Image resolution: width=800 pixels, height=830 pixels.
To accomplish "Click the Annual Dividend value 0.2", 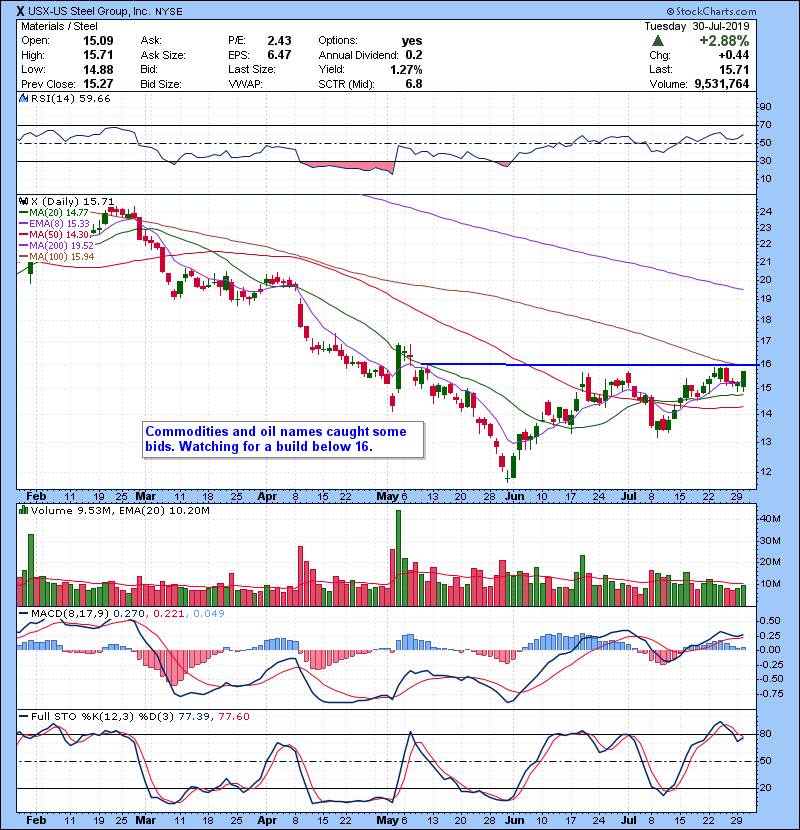I will pos(414,55).
